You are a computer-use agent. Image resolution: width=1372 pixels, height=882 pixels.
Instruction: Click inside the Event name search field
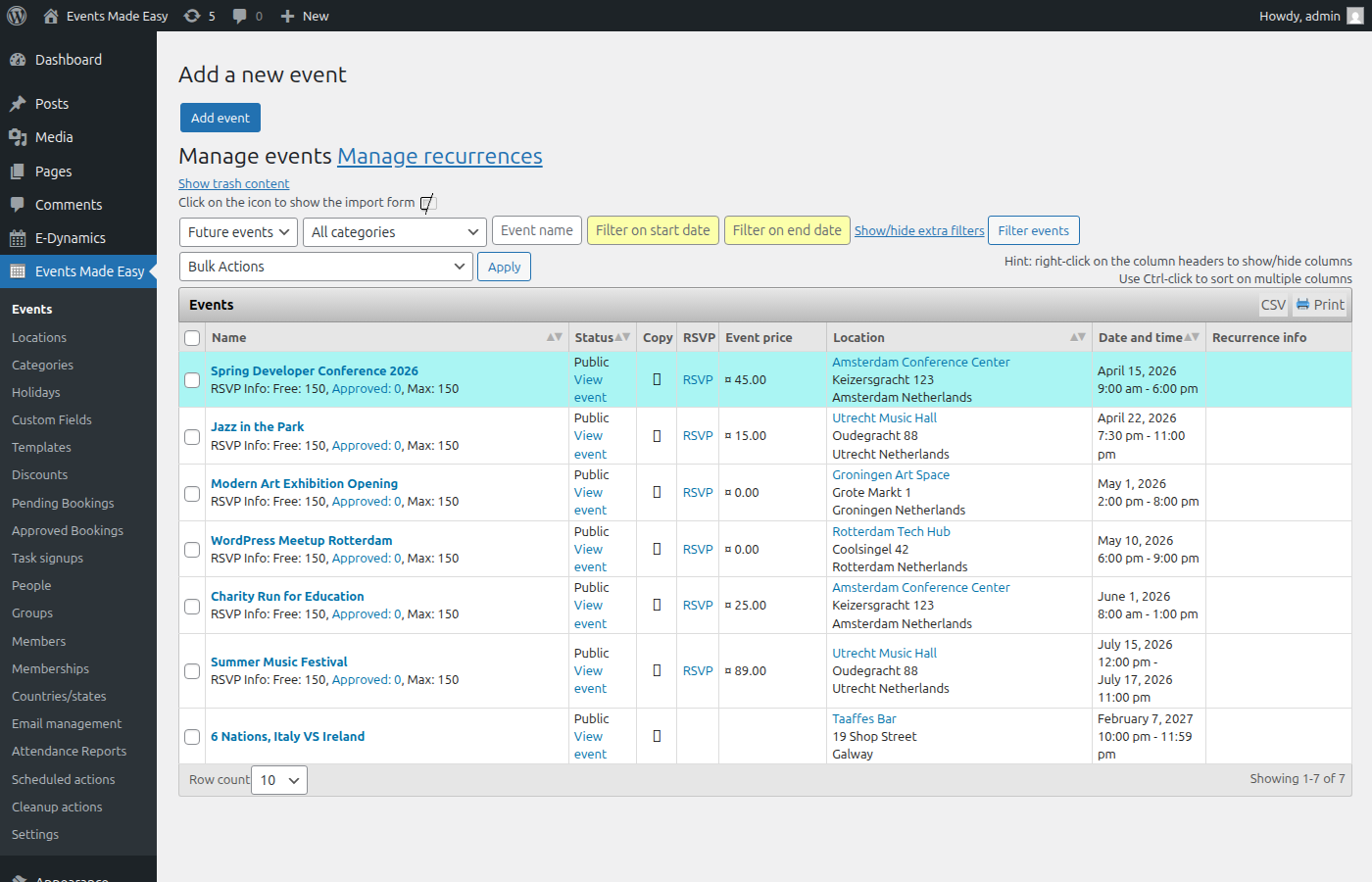[536, 229]
